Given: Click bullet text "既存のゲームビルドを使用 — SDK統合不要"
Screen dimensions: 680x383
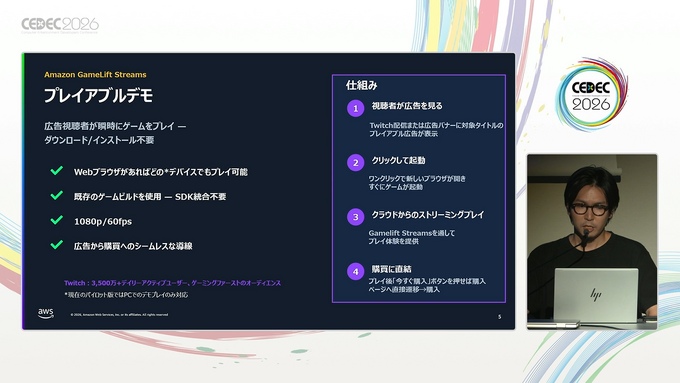Looking at the screenshot, I should [x=150, y=197].
